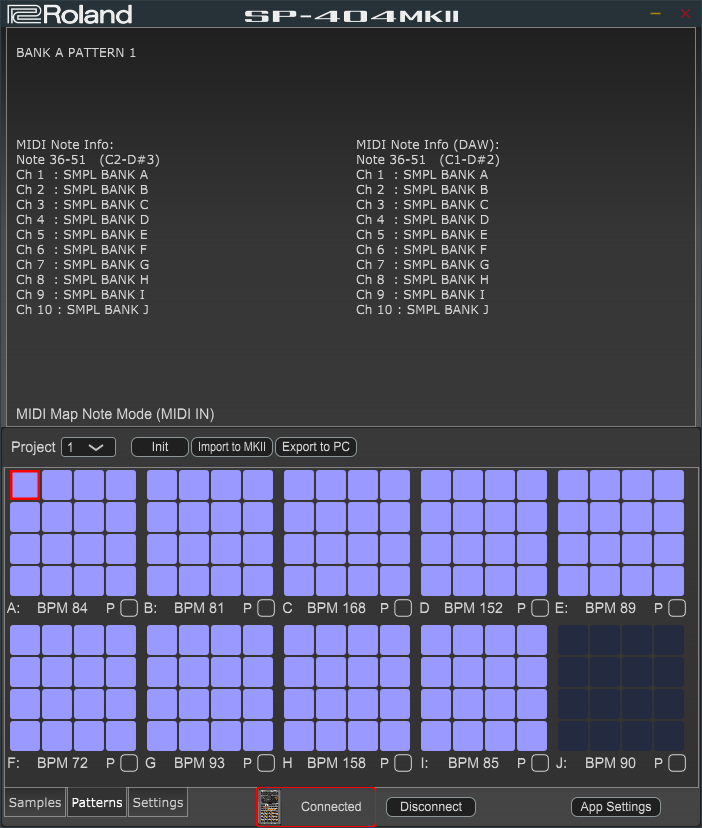Toggle the P checkbox for bank F

point(129,763)
